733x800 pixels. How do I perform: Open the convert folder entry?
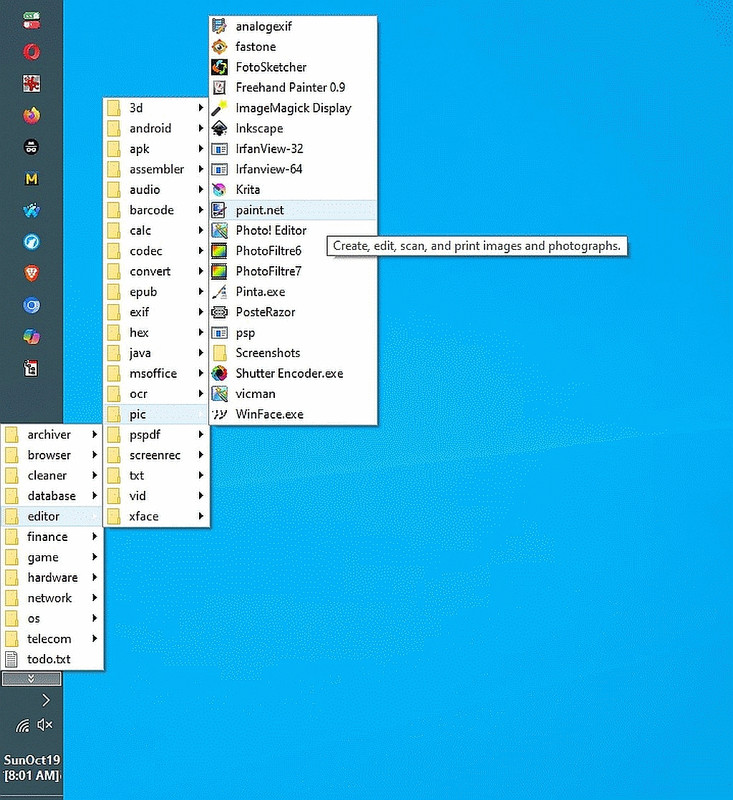coord(156,271)
